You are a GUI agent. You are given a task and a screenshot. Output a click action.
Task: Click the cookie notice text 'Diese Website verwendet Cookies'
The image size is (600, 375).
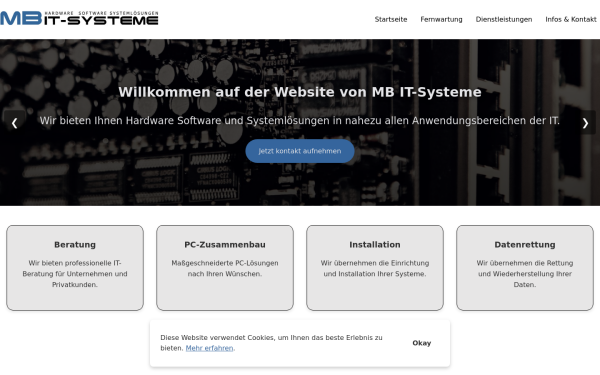tap(271, 342)
